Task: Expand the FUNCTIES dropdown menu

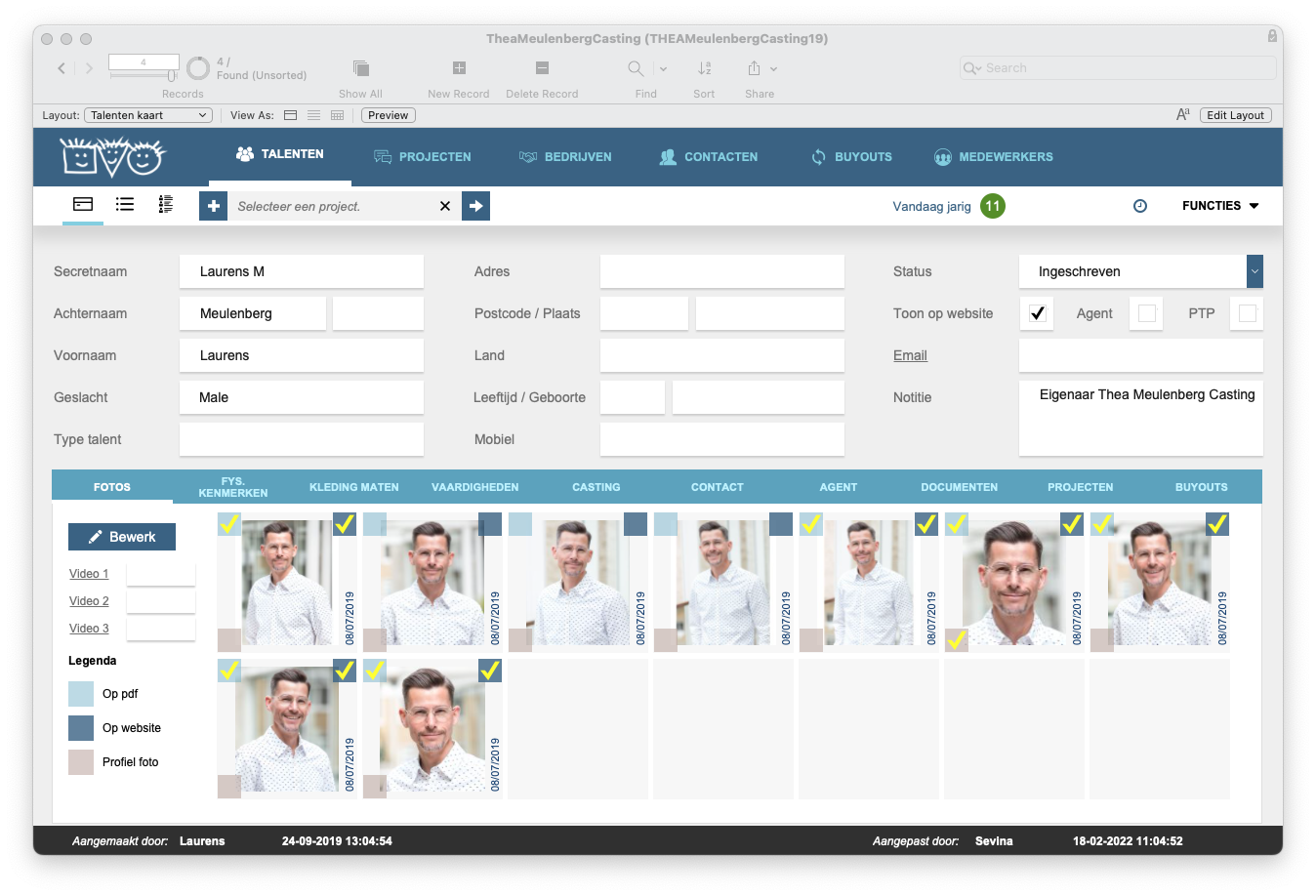Action: pos(1220,206)
